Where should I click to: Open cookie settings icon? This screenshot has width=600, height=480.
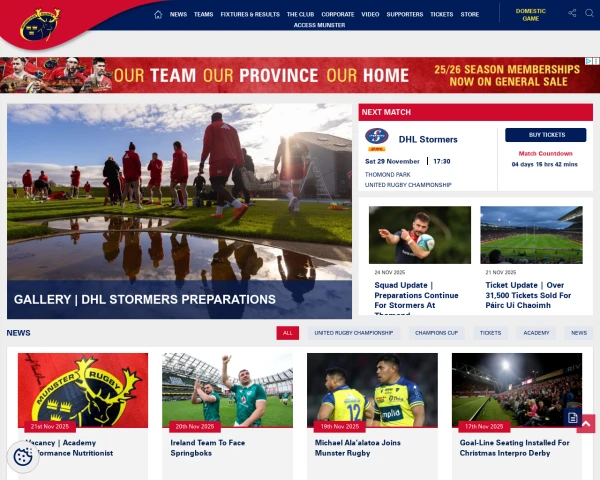pyautogui.click(x=23, y=456)
